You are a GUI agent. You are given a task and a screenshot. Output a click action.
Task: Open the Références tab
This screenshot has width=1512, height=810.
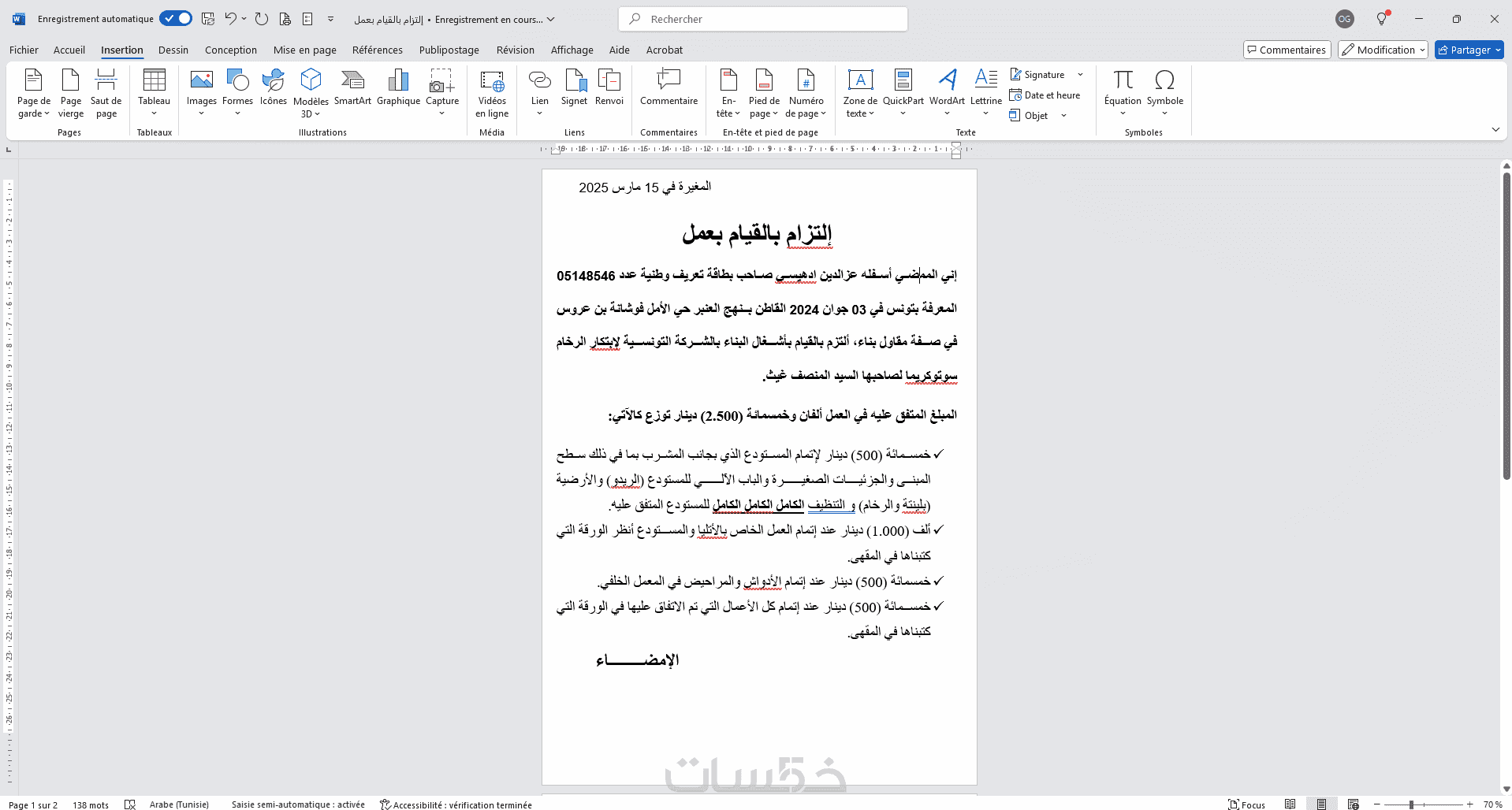point(377,50)
